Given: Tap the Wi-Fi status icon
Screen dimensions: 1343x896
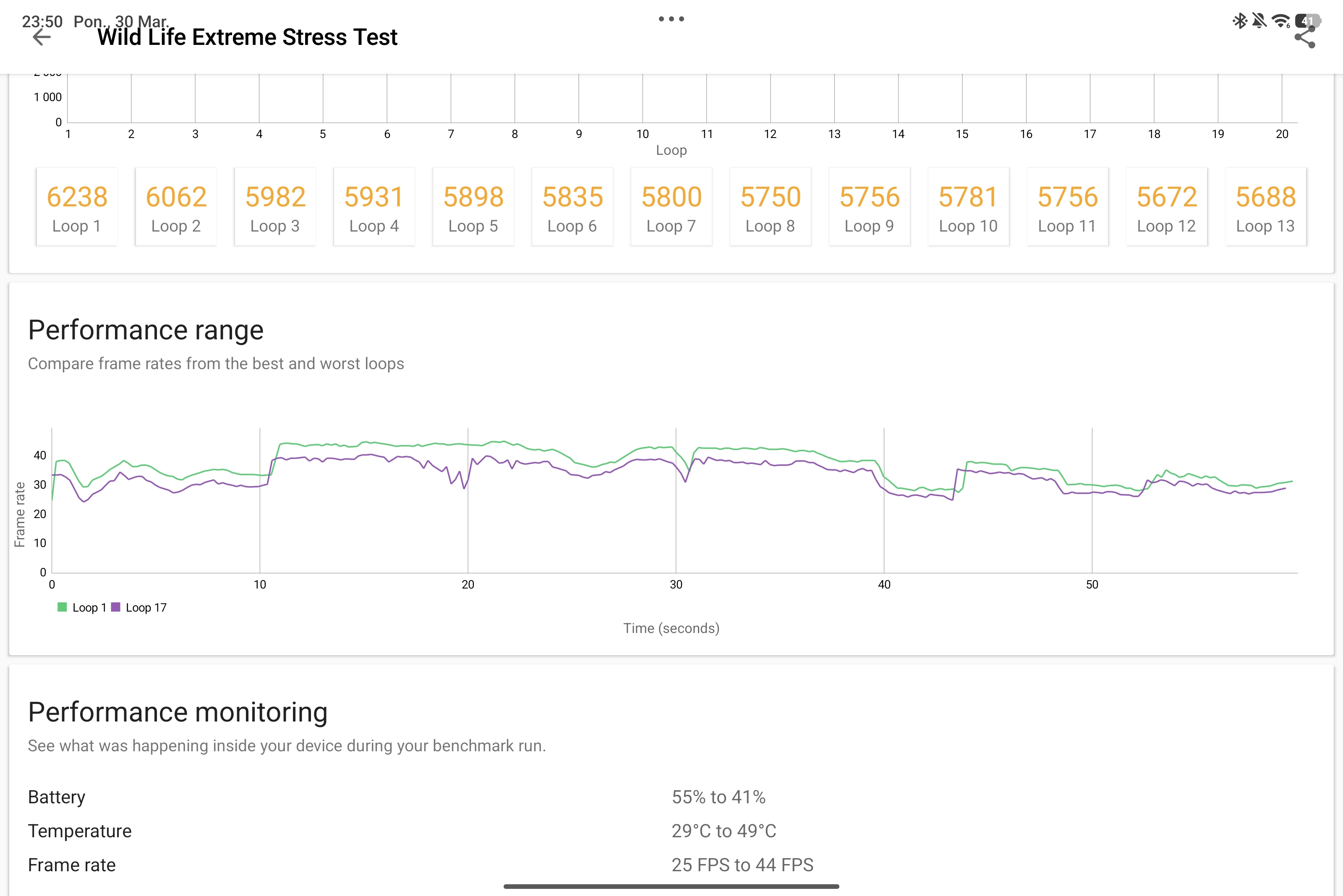Looking at the screenshot, I should pyautogui.click(x=1281, y=21).
